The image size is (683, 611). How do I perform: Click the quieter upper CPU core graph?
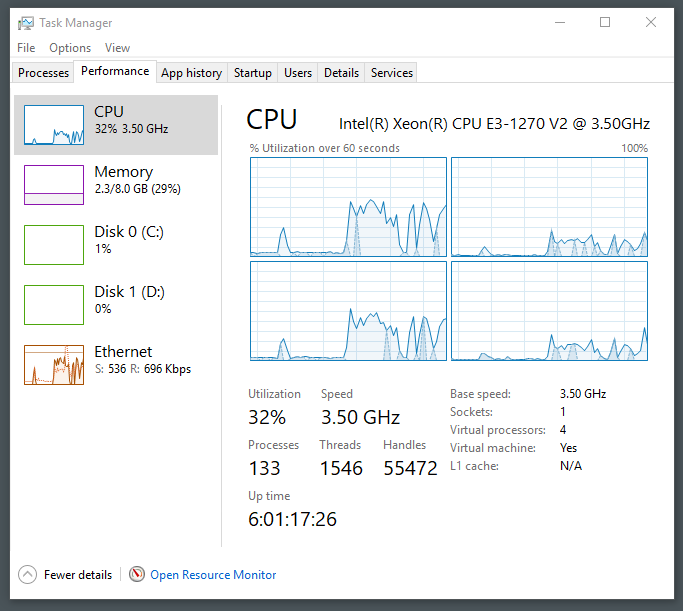pyautogui.click(x=549, y=207)
